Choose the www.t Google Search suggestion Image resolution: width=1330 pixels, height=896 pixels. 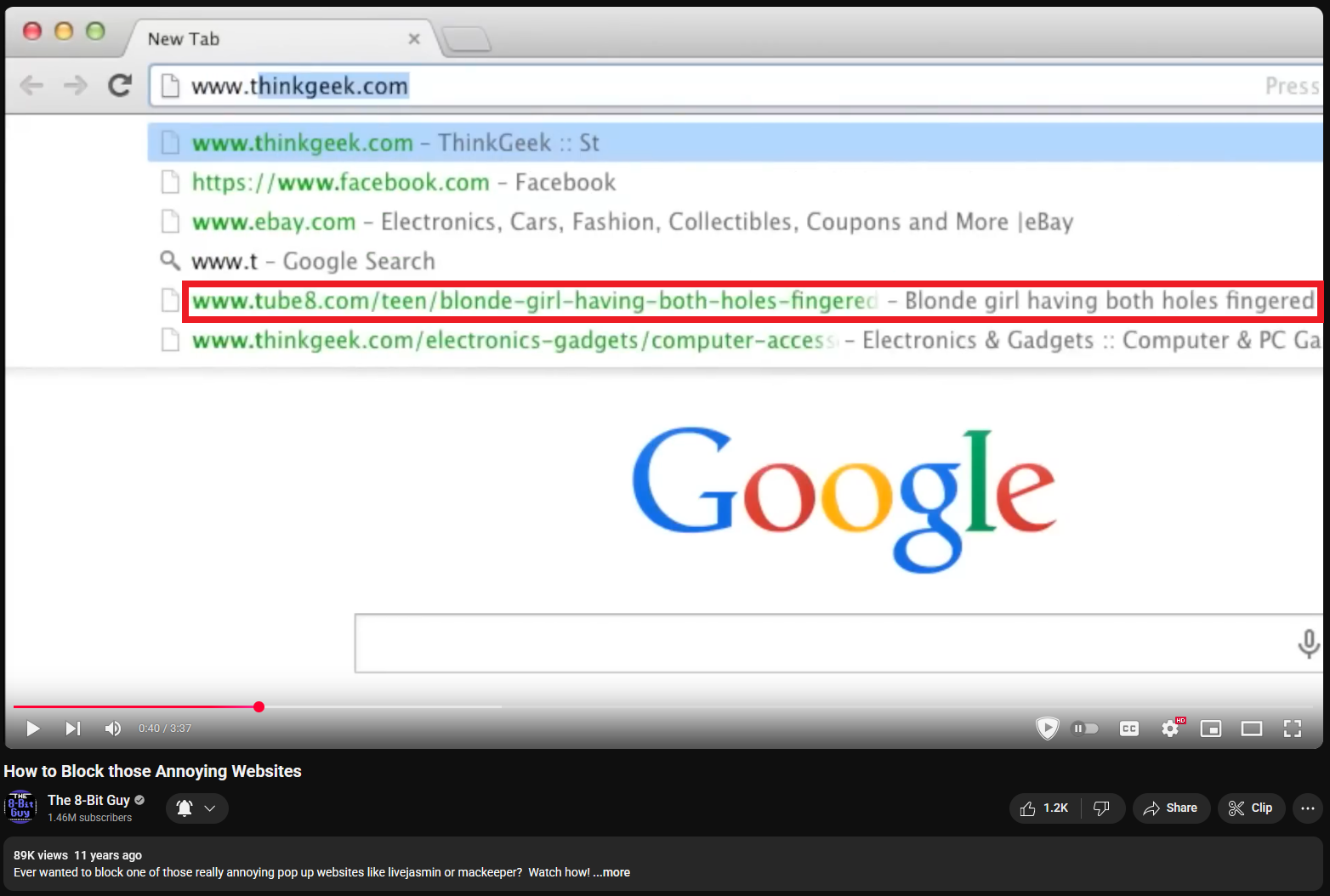(x=735, y=261)
